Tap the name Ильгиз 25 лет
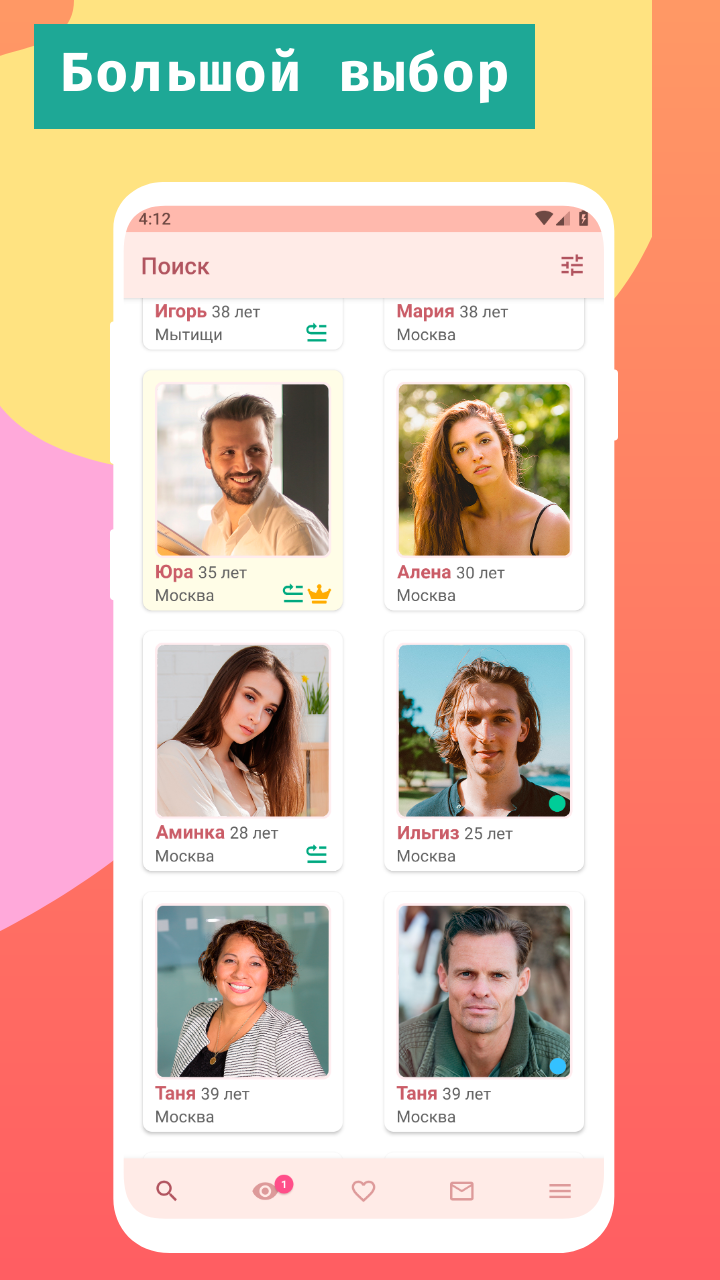This screenshot has height=1280, width=720. [x=455, y=833]
